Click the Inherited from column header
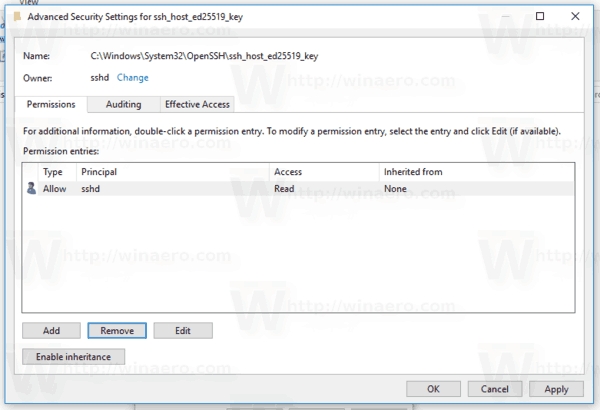This screenshot has width=600, height=410. tap(413, 172)
